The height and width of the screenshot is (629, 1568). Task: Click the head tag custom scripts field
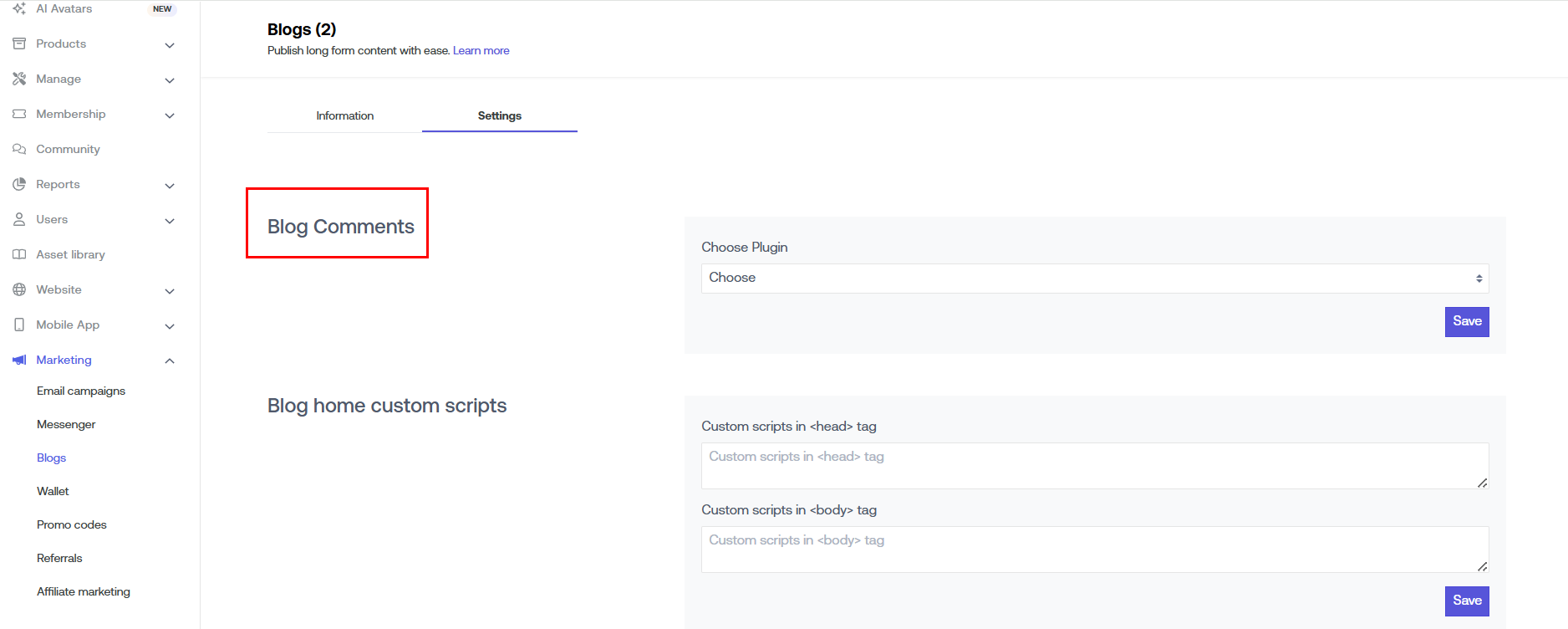[1094, 465]
